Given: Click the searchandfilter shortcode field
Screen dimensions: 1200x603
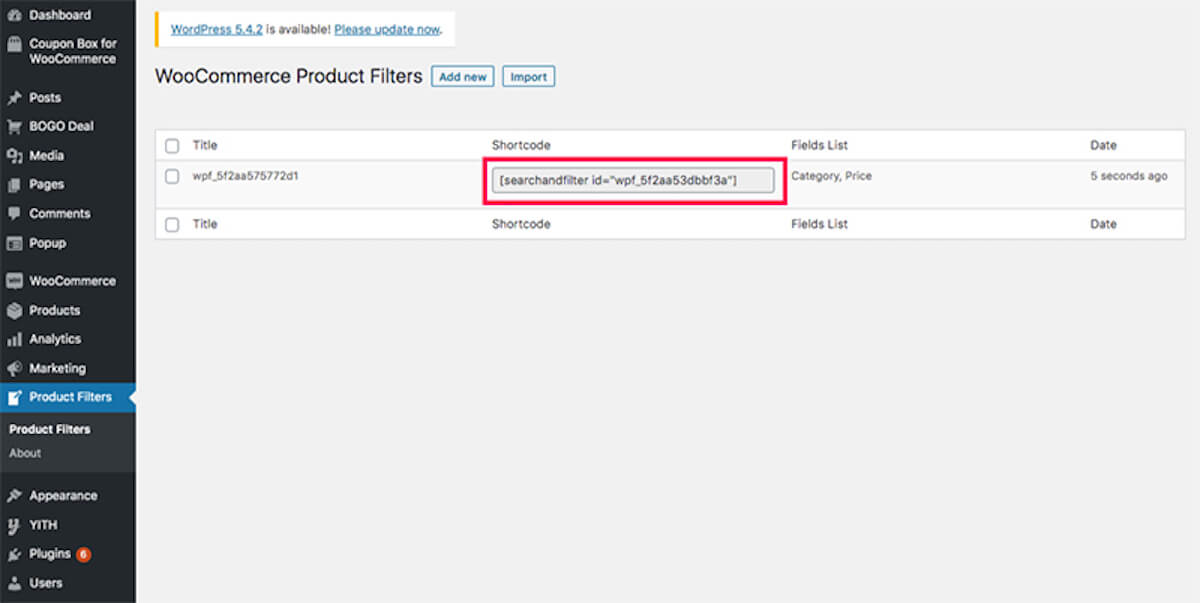Looking at the screenshot, I should click(x=633, y=180).
